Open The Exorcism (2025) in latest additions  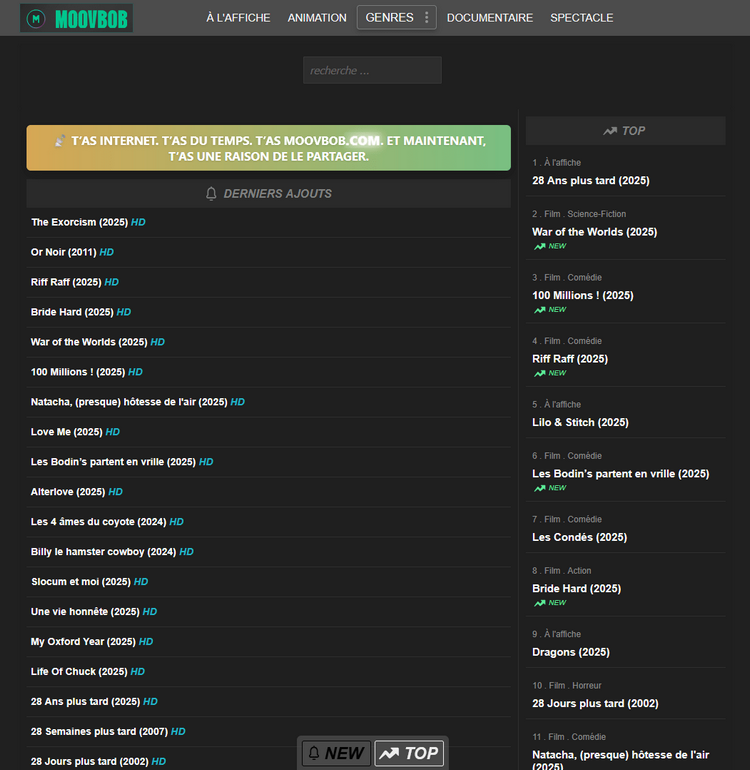80,222
